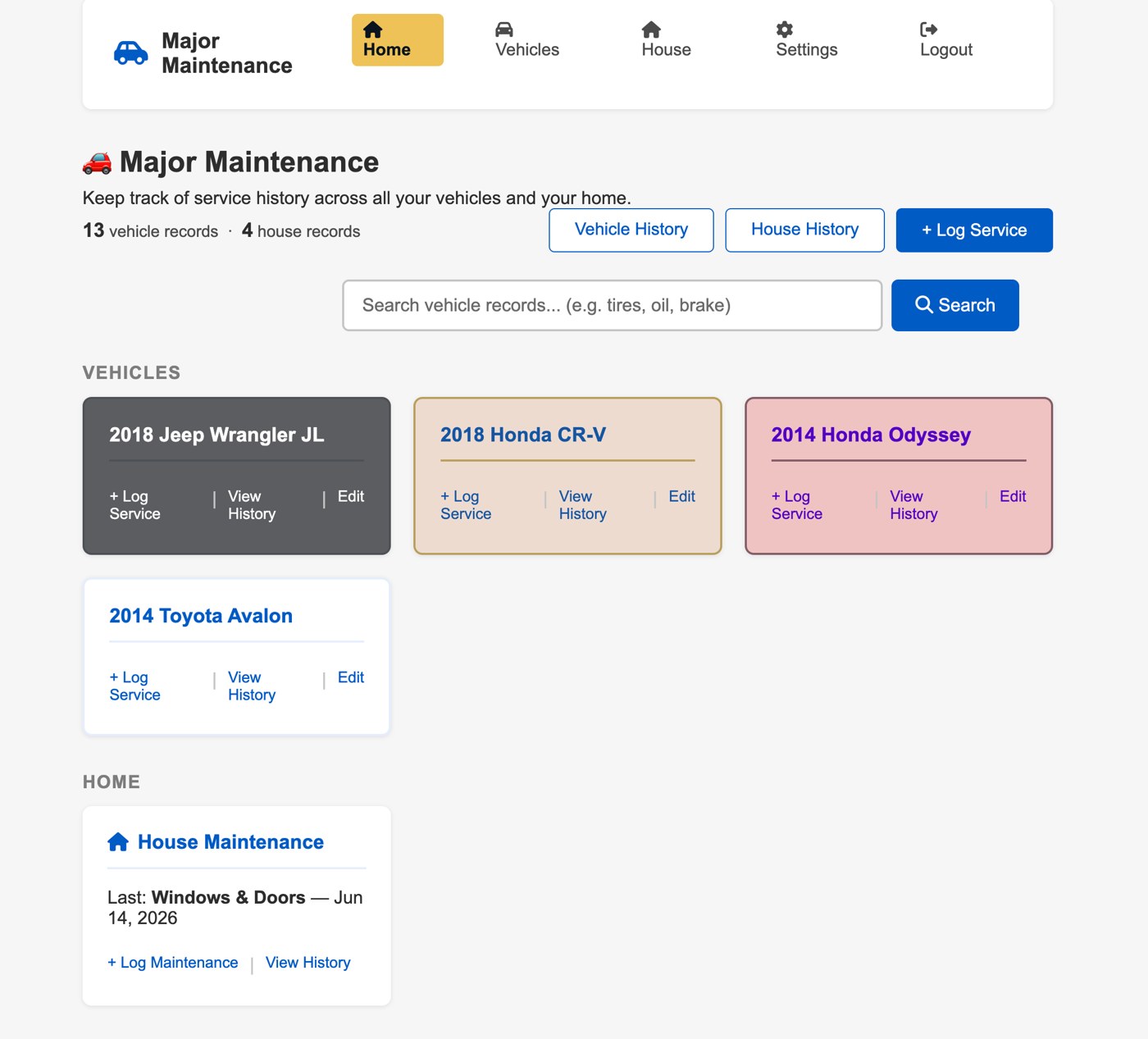The width and height of the screenshot is (1148, 1039).
Task: Open the 2018 Honda CR-V title
Action: coord(523,435)
